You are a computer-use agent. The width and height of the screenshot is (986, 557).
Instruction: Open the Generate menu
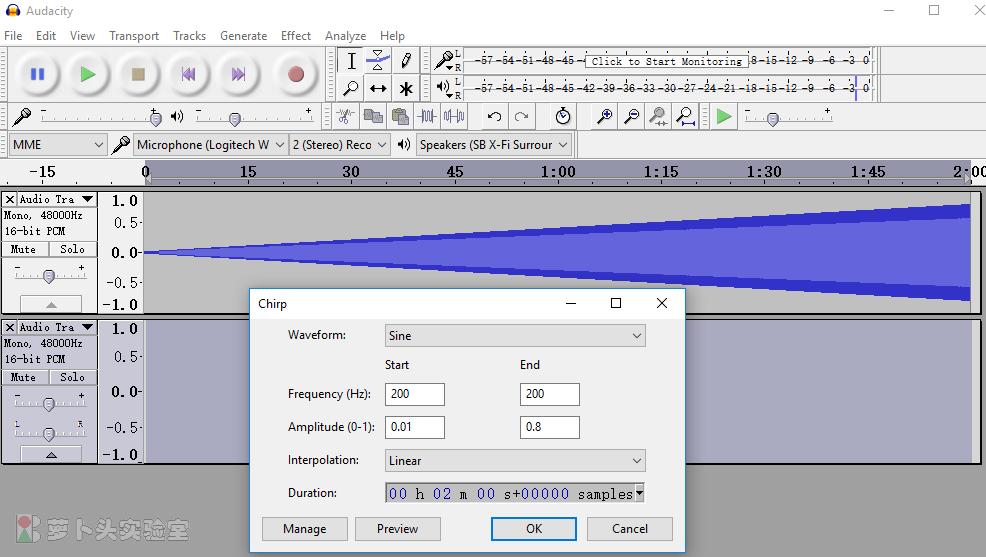click(x=243, y=36)
